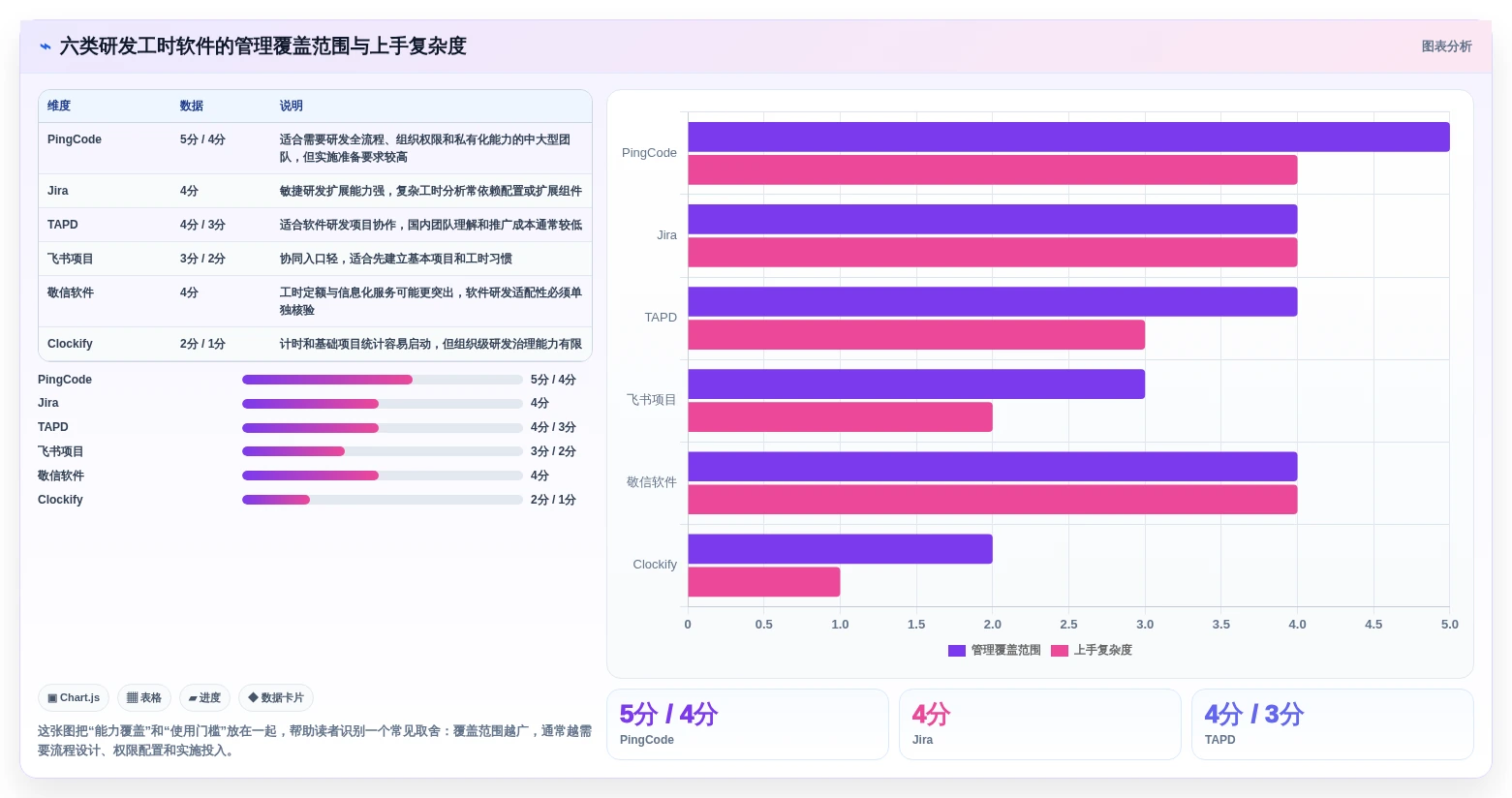
Task: Click the 图表分析 label in the header
Action: click(1446, 46)
